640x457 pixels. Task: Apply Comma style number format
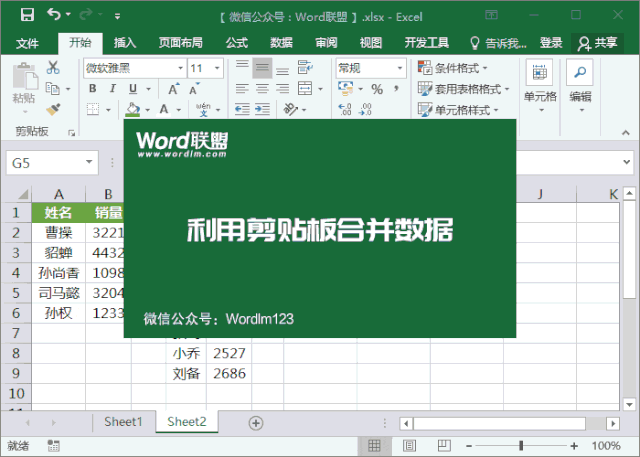(396, 89)
